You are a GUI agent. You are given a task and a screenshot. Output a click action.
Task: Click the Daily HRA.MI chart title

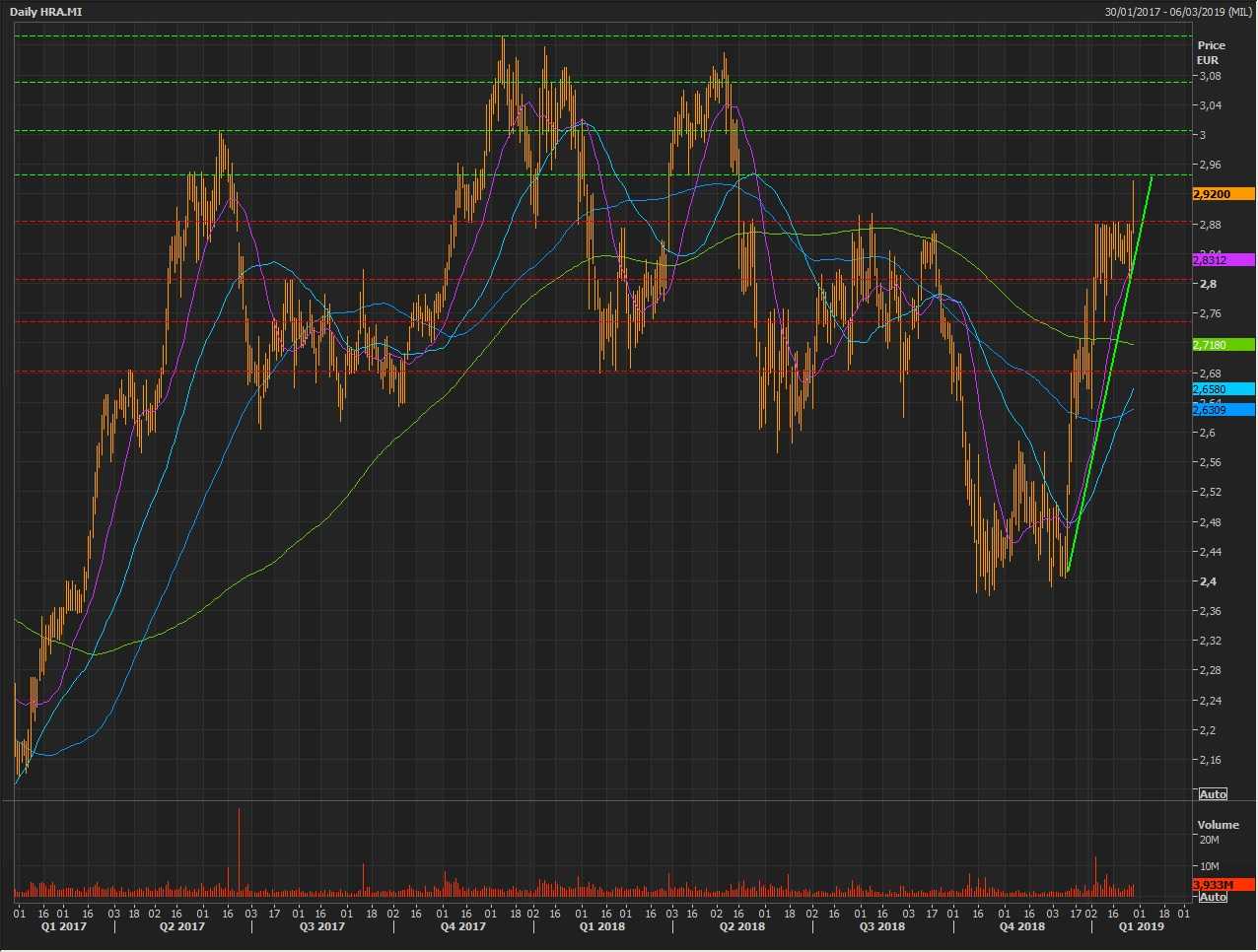pyautogui.click(x=46, y=12)
